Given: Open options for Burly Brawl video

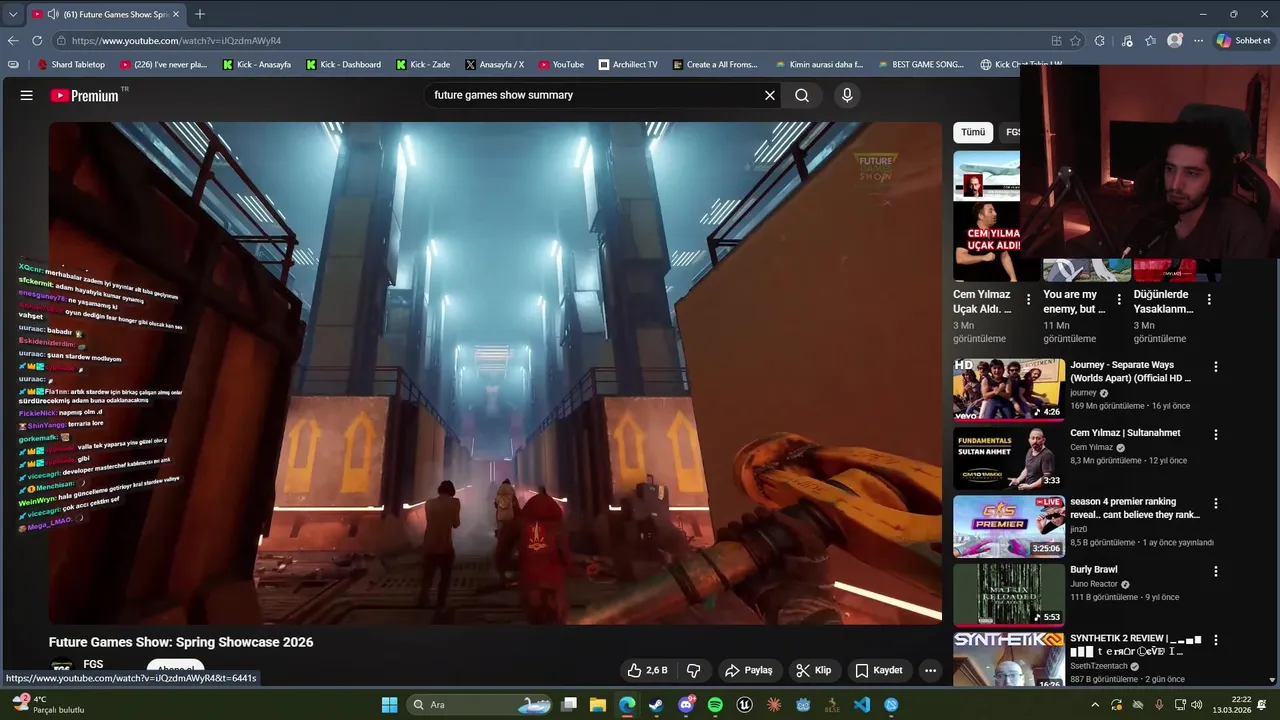Looking at the screenshot, I should [1216, 571].
